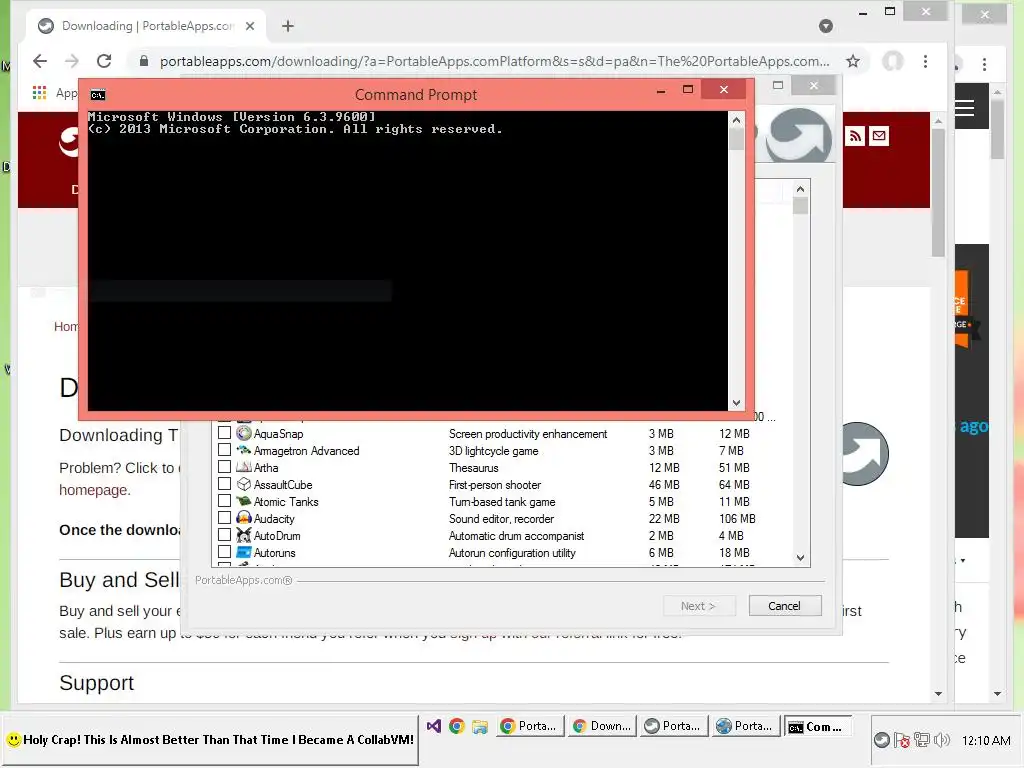Image resolution: width=1024 pixels, height=768 pixels.
Task: Click the Armagetron Advanced icon
Action: [244, 450]
